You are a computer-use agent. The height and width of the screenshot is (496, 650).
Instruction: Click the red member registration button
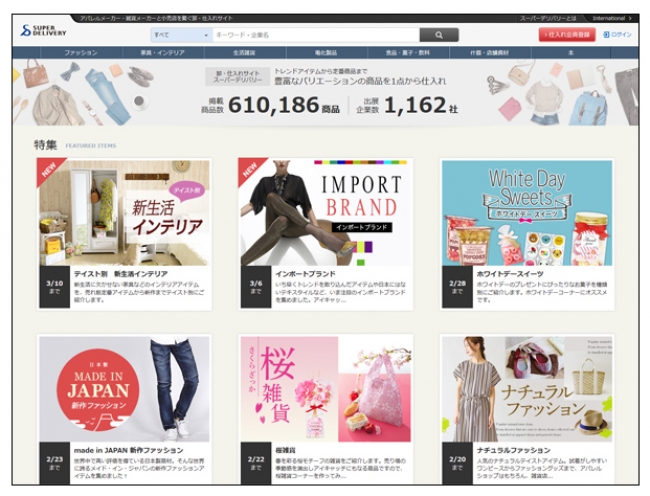coord(567,34)
